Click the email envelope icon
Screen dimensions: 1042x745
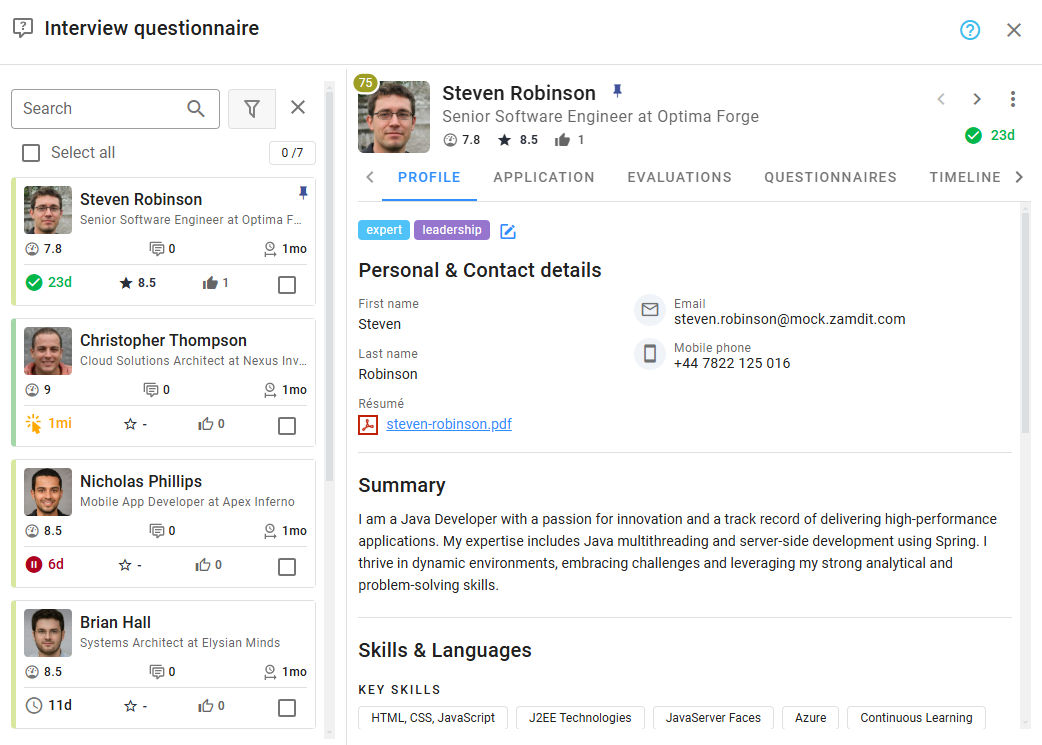[x=650, y=310]
